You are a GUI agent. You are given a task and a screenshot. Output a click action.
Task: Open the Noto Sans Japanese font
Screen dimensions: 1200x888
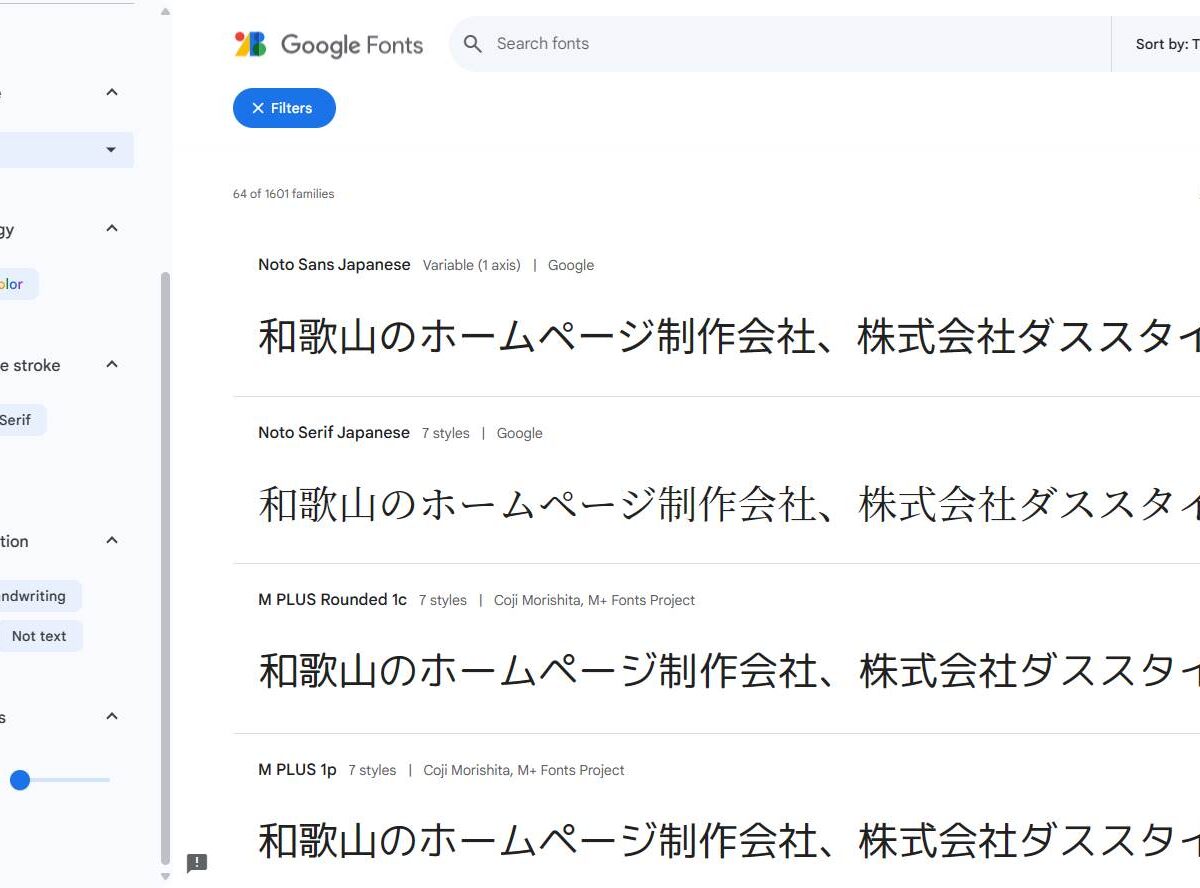tap(334, 265)
